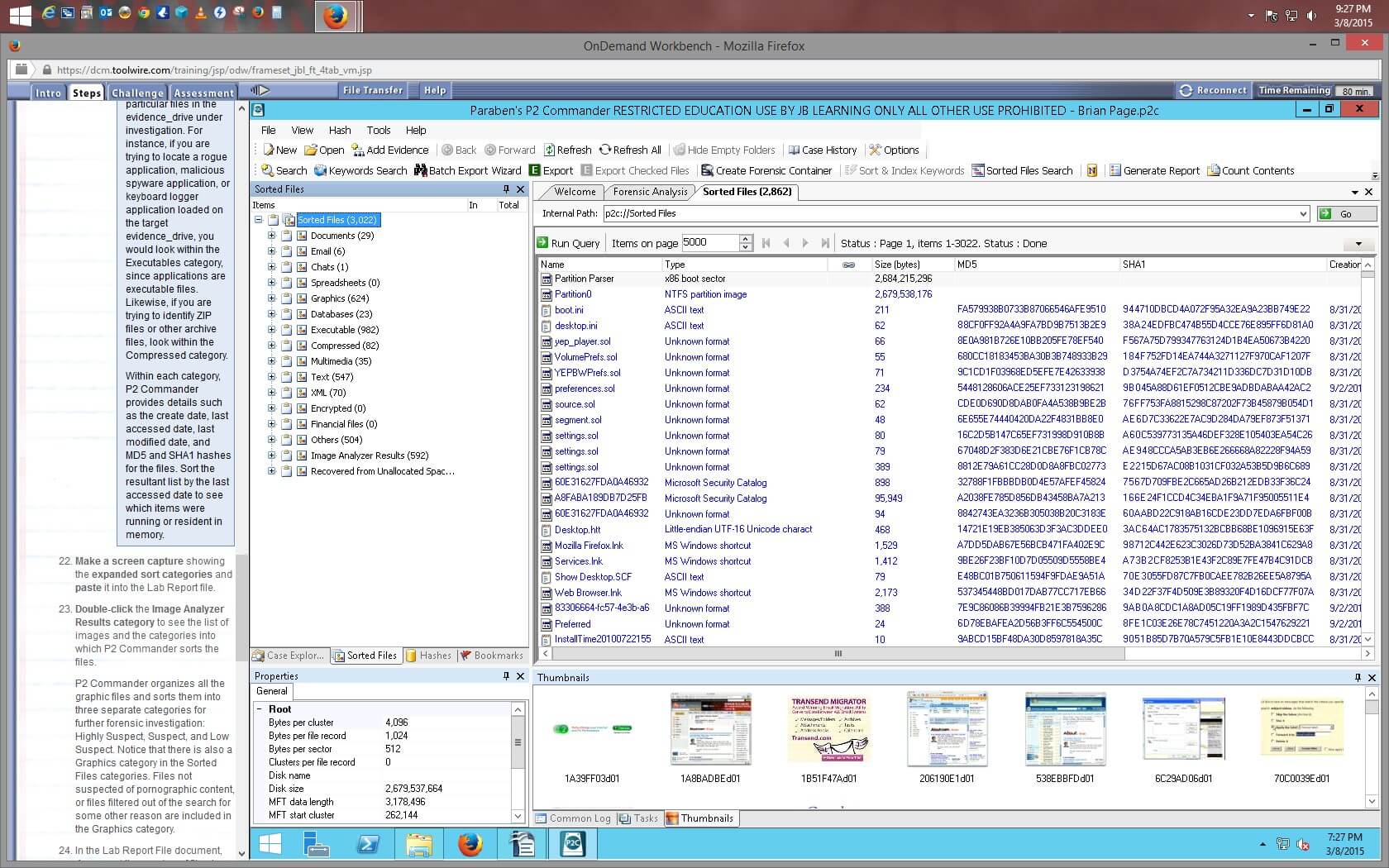Click the Generate Report button
Image resolution: width=1389 pixels, height=868 pixels.
pos(1154,170)
